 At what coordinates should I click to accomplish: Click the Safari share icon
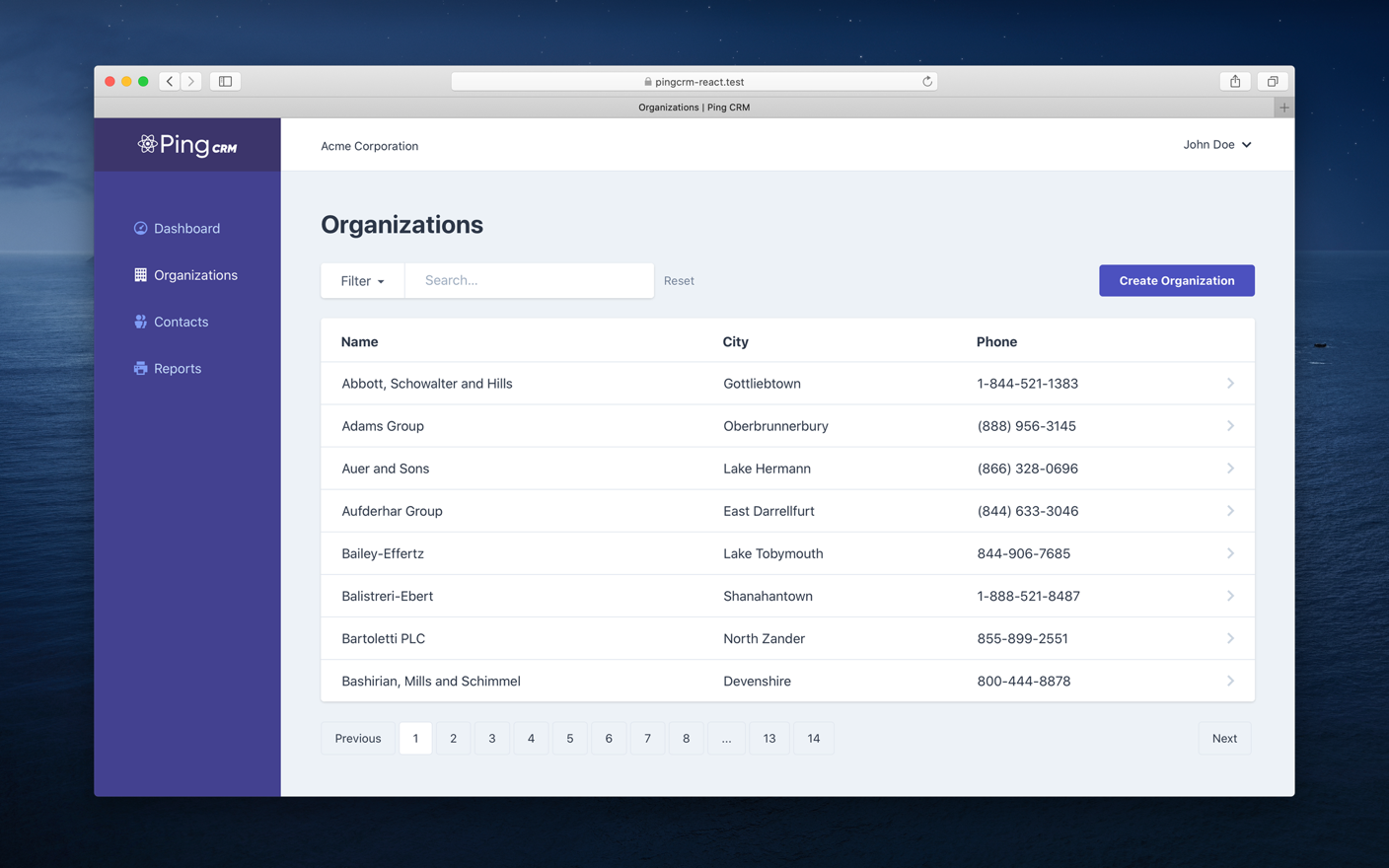[x=1234, y=82]
